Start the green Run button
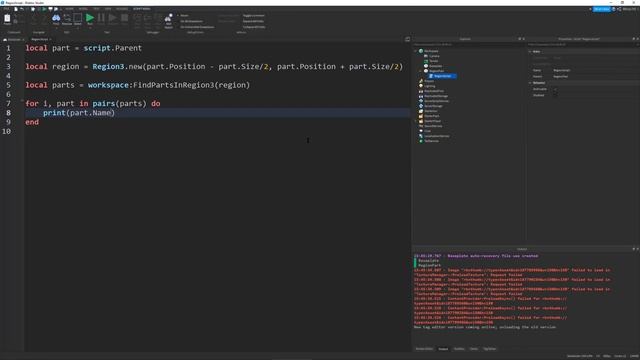This screenshot has height=360, width=640. [90, 19]
